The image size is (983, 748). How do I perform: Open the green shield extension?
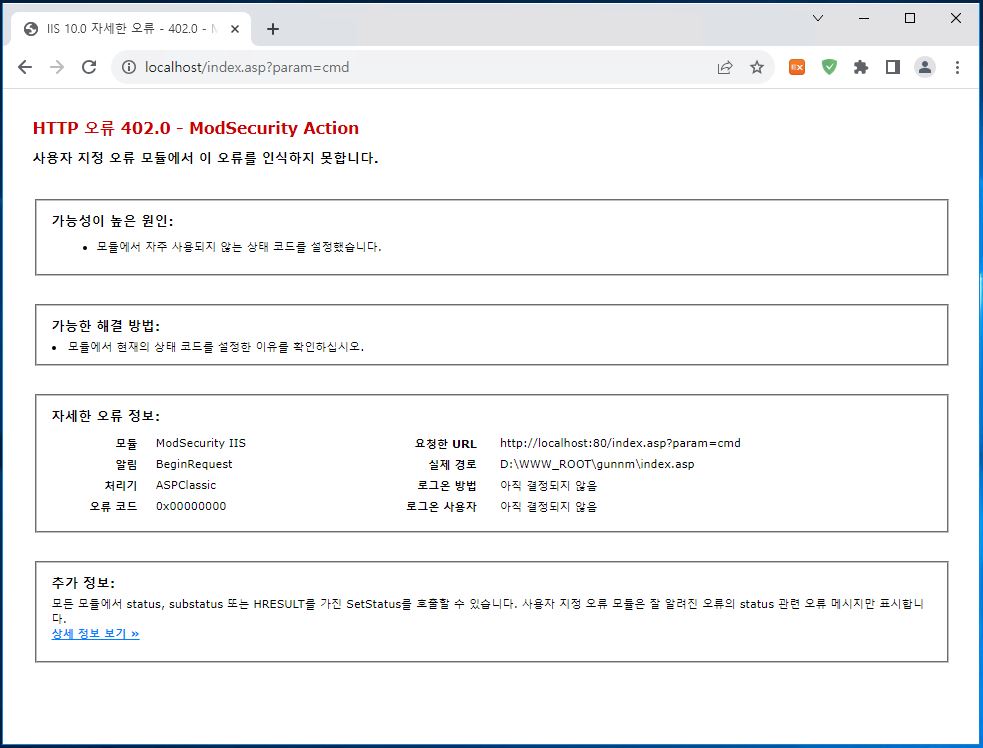829,67
